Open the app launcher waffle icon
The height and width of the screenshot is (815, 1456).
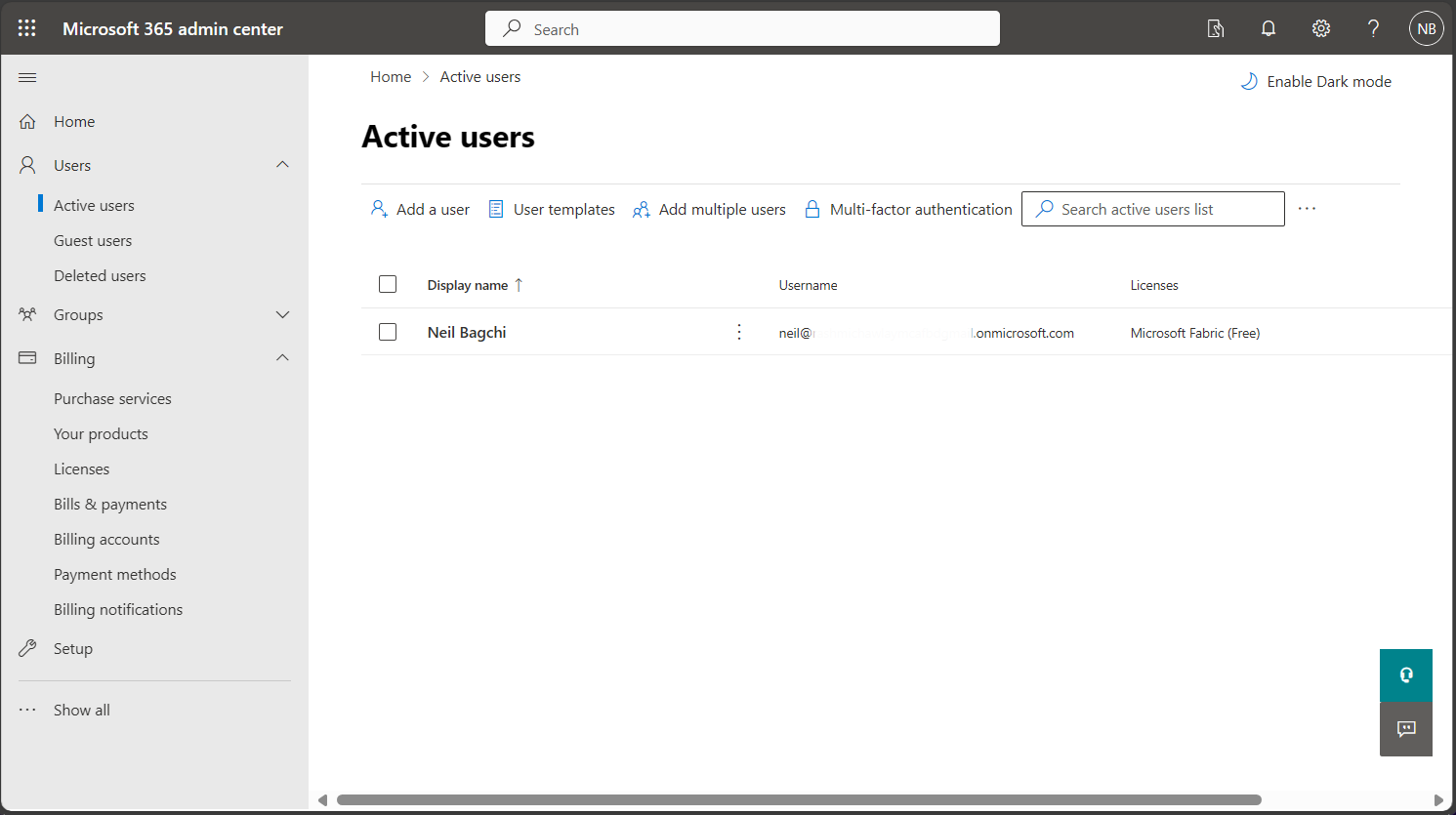pyautogui.click(x=27, y=28)
